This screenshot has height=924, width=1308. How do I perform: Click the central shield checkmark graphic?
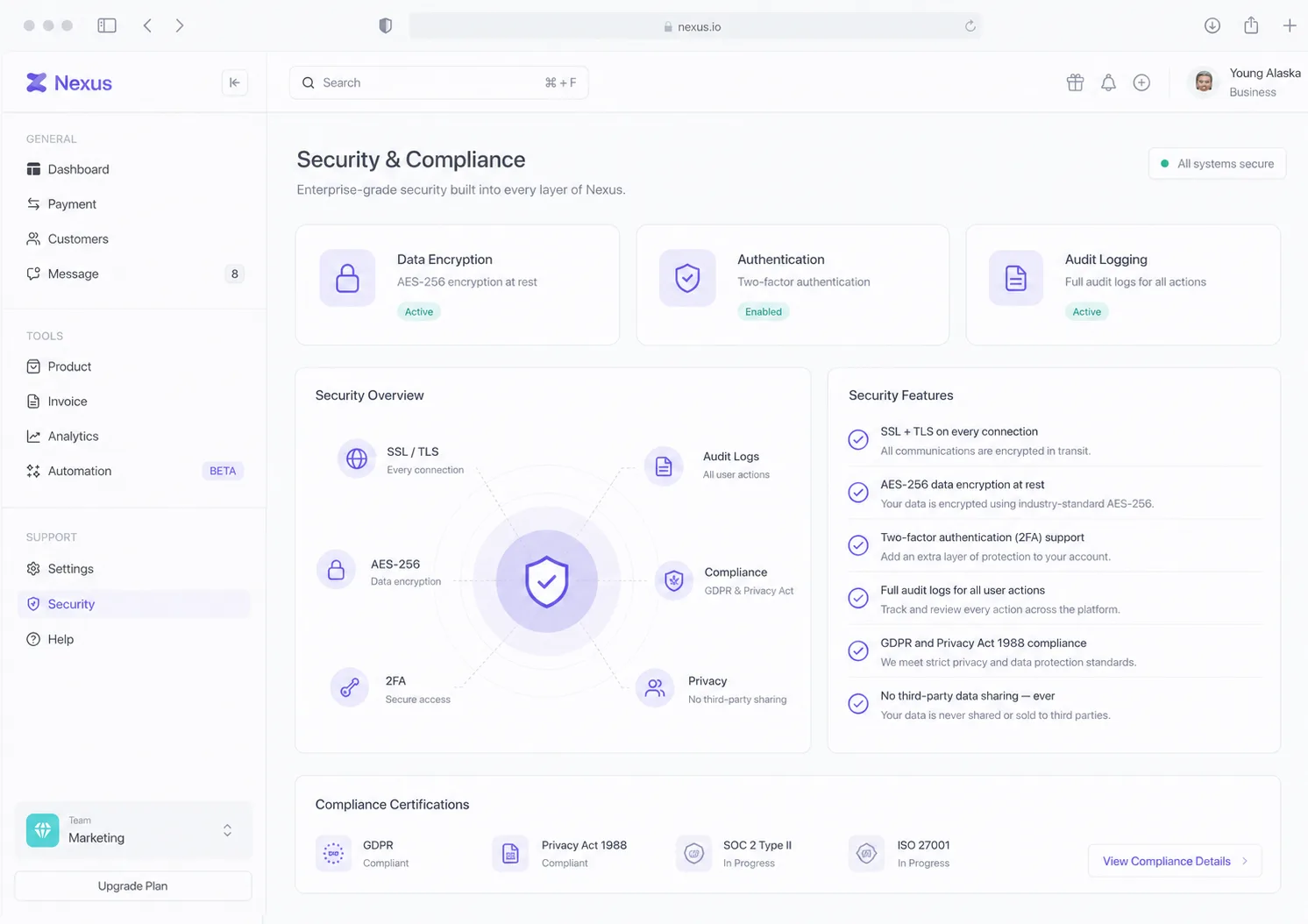(x=547, y=581)
